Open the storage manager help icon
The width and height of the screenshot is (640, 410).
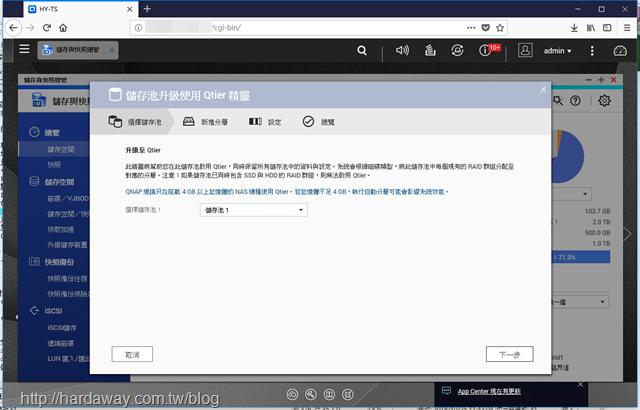pyautogui.click(x=575, y=101)
